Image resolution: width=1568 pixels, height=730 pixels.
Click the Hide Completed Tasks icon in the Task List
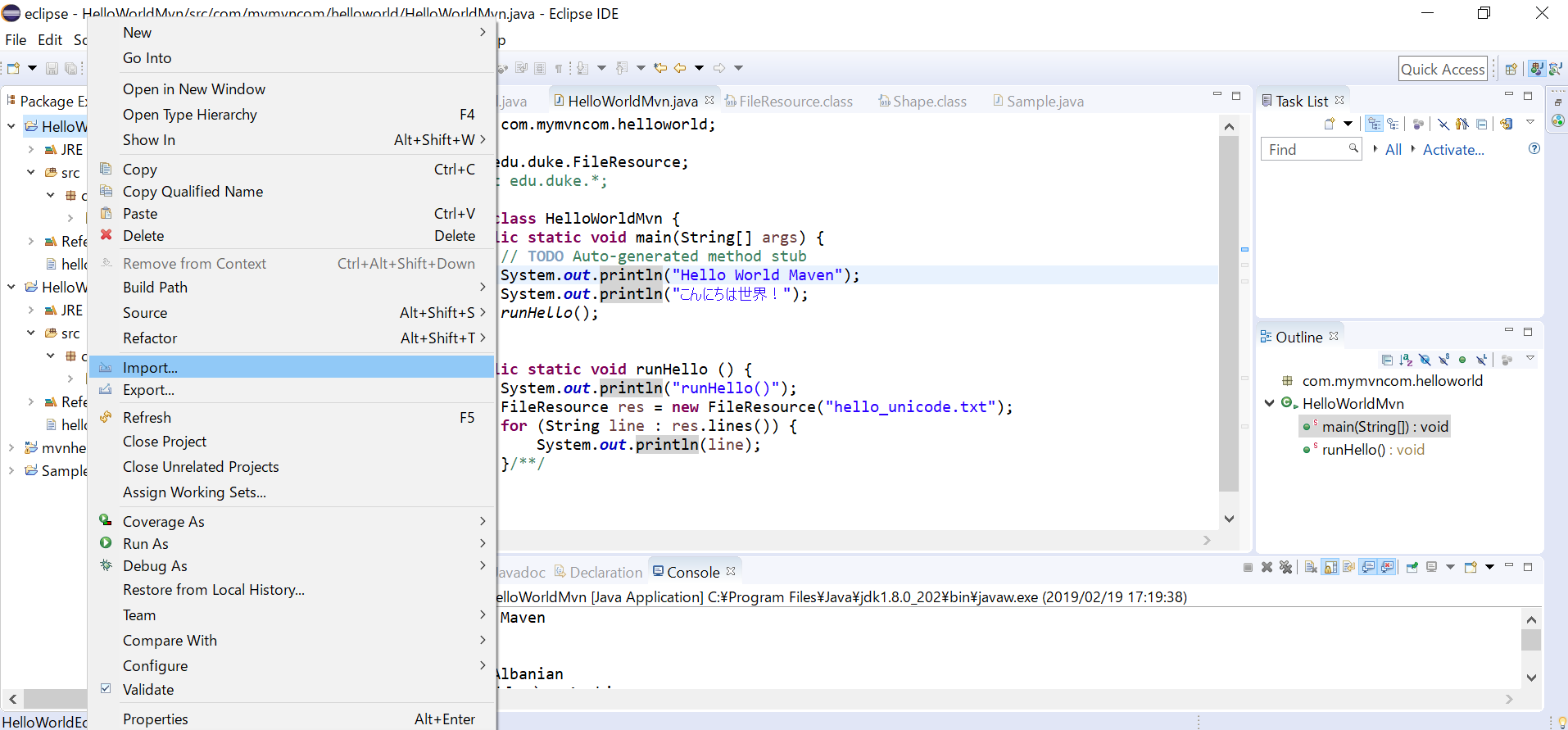click(x=1443, y=124)
